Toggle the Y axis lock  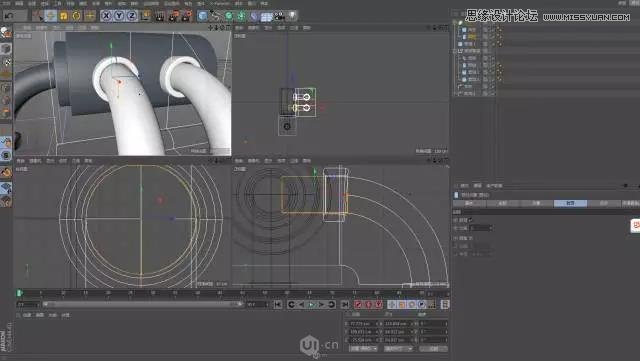119,16
